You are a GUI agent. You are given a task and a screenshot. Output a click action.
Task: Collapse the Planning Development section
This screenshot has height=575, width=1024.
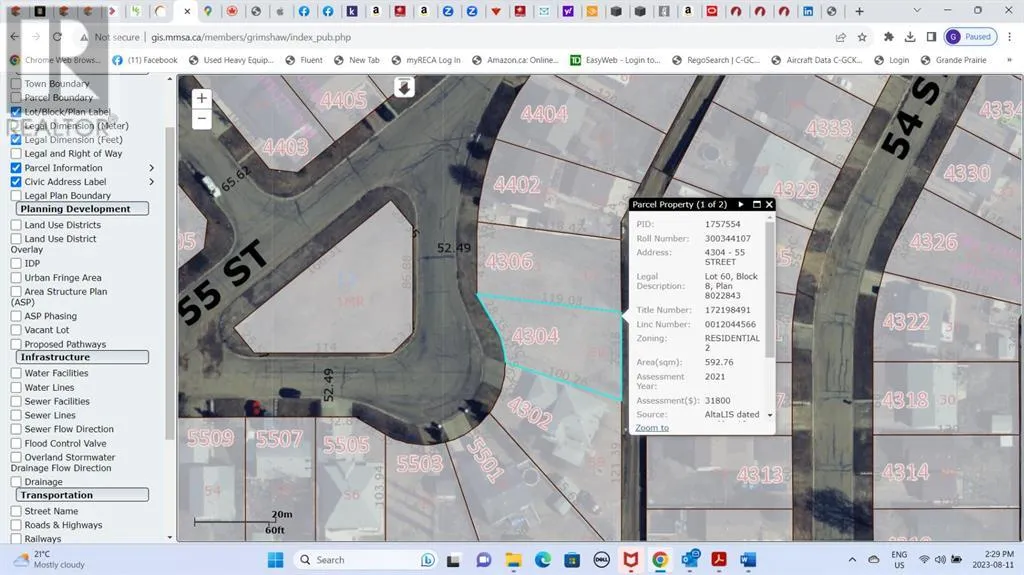click(x=82, y=209)
